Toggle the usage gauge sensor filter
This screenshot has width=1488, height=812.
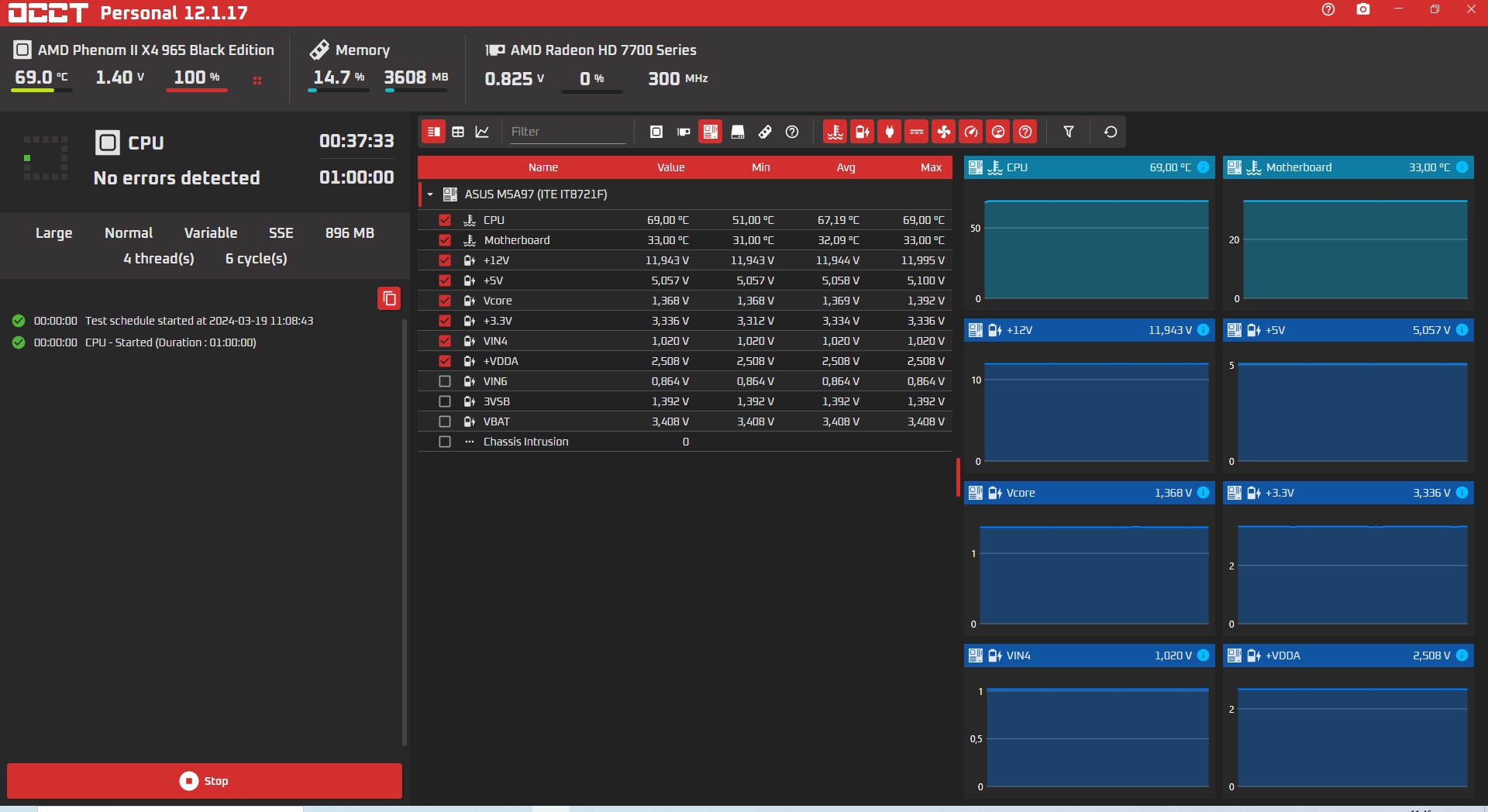point(998,132)
